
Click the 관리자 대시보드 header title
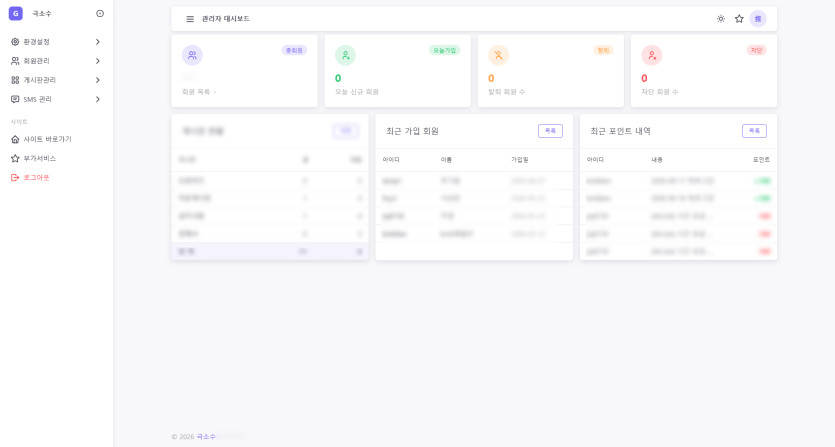tap(225, 19)
